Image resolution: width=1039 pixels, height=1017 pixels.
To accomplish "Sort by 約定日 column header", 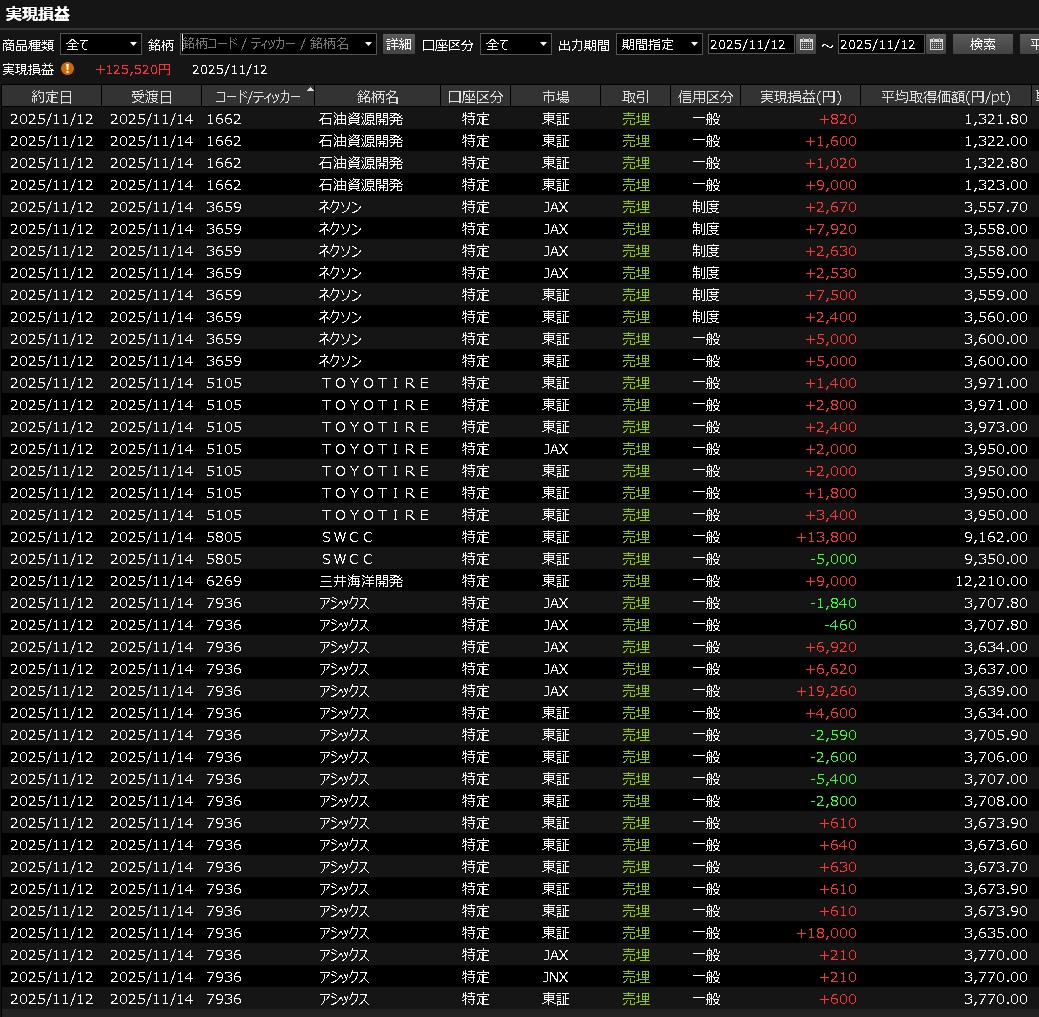I will (x=51, y=97).
